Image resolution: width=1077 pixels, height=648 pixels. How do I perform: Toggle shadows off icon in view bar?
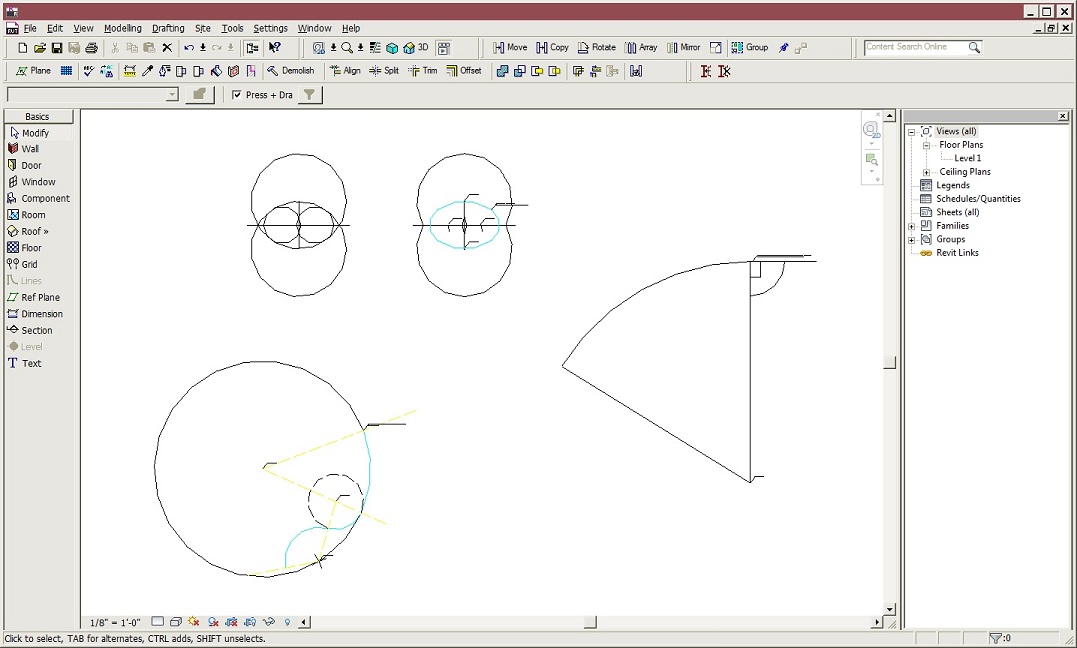[x=194, y=622]
